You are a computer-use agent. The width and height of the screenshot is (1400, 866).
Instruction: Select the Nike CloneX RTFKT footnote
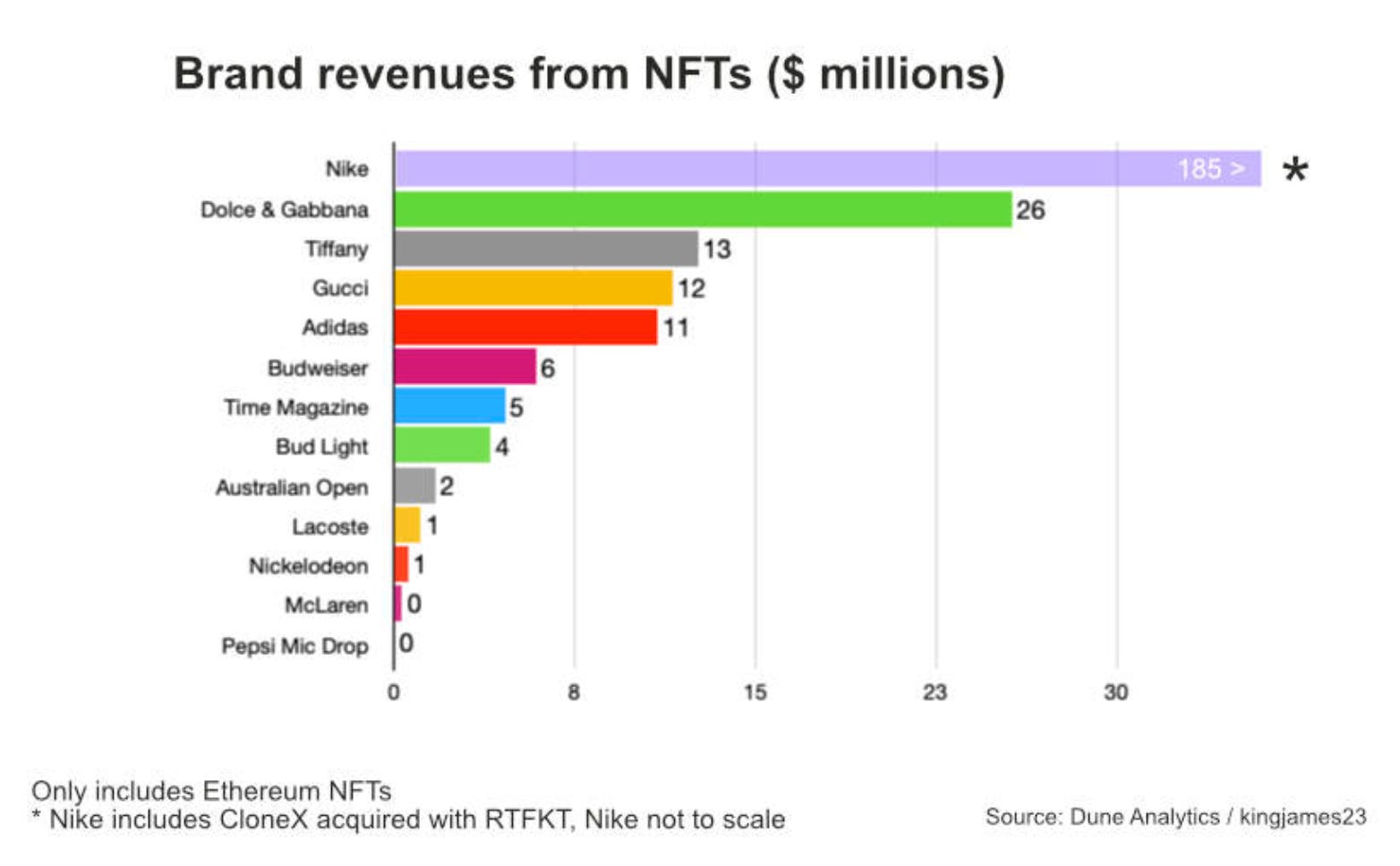408,819
